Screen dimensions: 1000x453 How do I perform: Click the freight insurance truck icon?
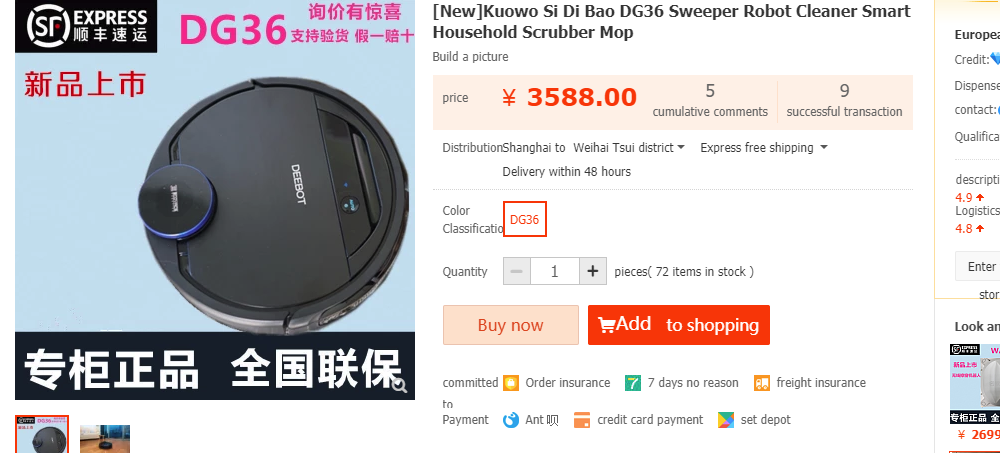click(761, 383)
